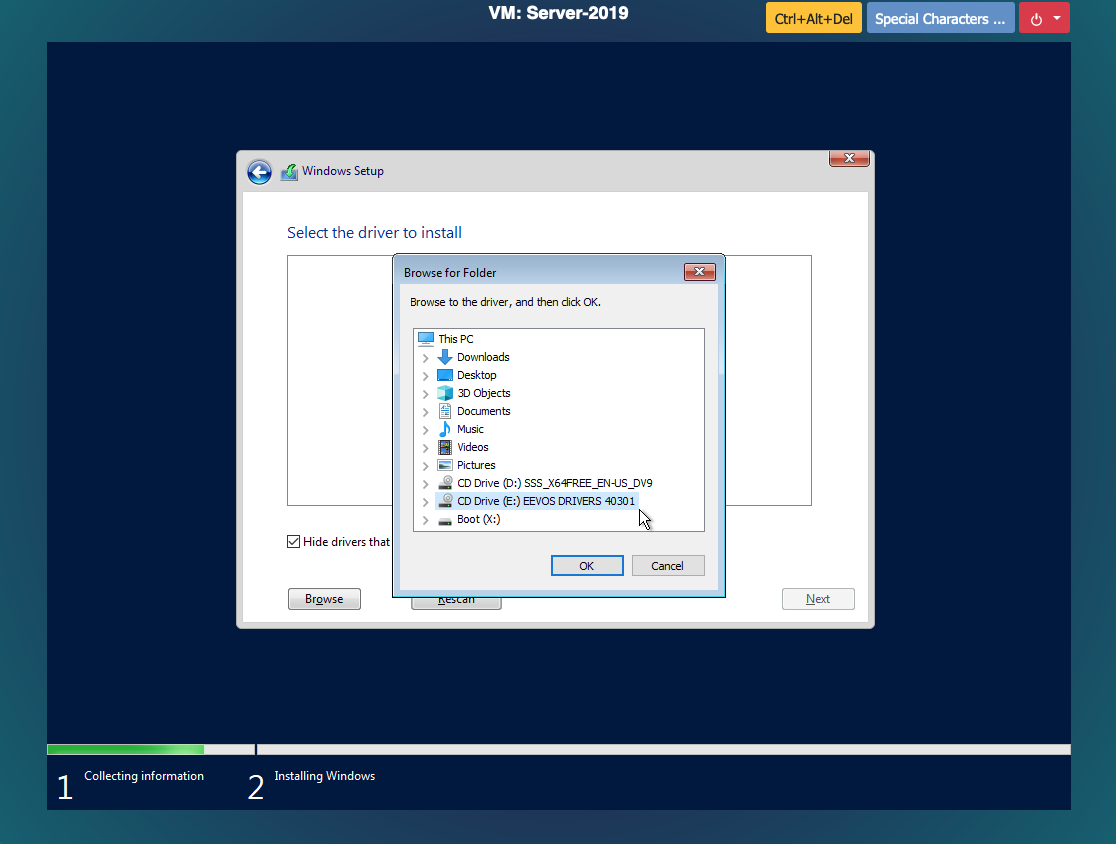1116x844 pixels.
Task: Select the Documents folder entry
Action: pos(483,411)
